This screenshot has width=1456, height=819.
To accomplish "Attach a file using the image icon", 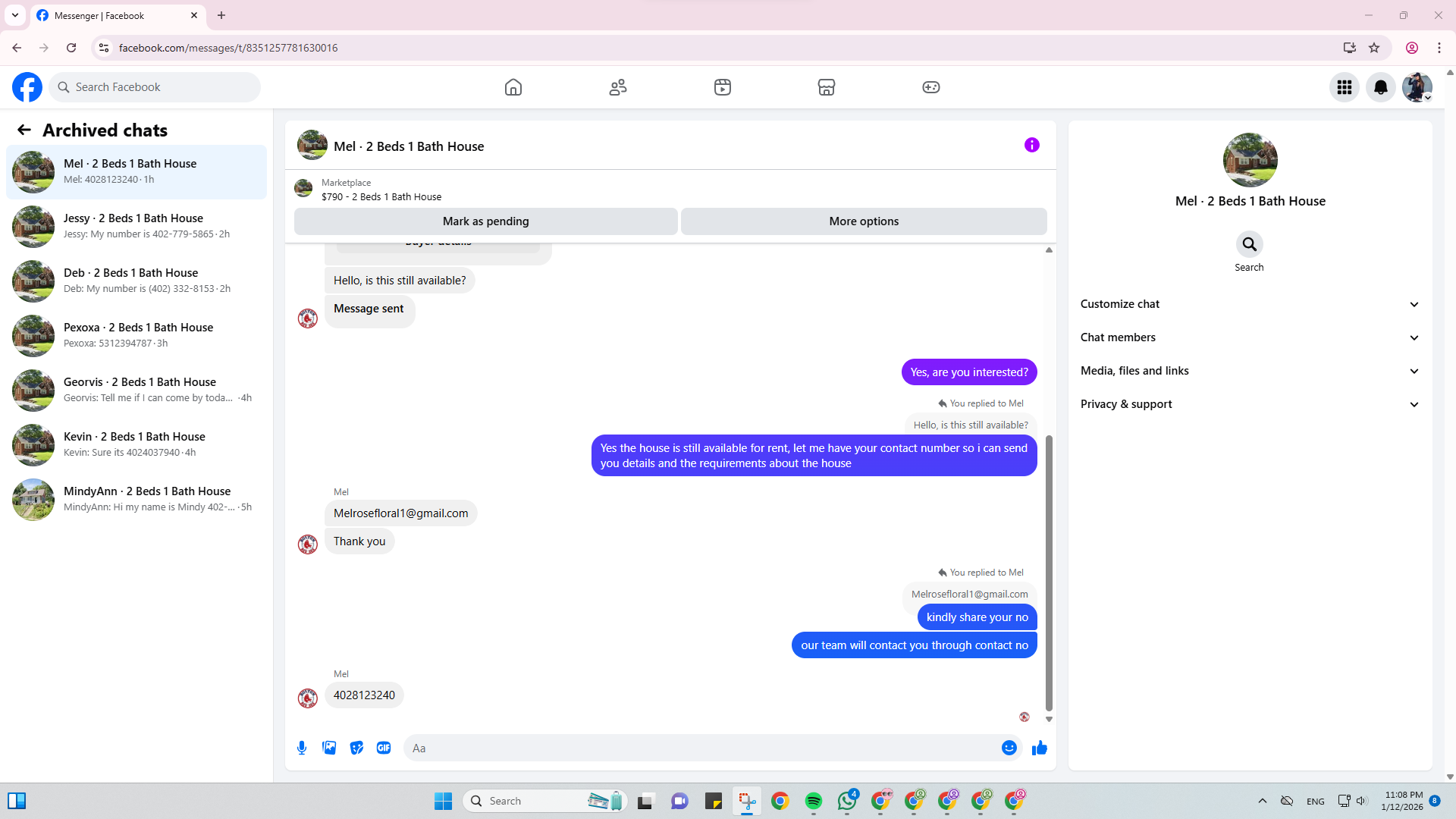I will point(329,748).
